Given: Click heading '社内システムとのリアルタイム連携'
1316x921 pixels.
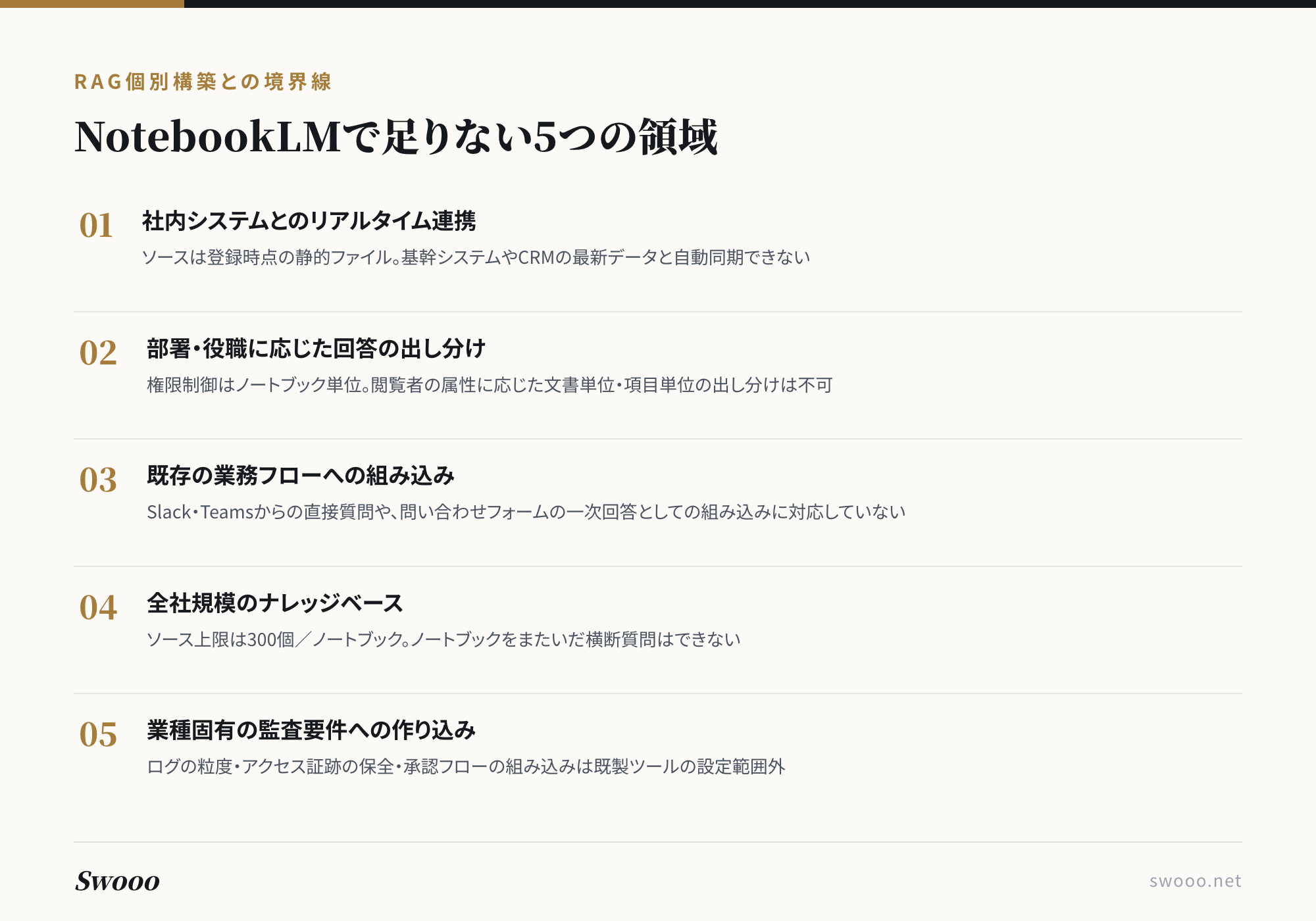Looking at the screenshot, I should [309, 221].
